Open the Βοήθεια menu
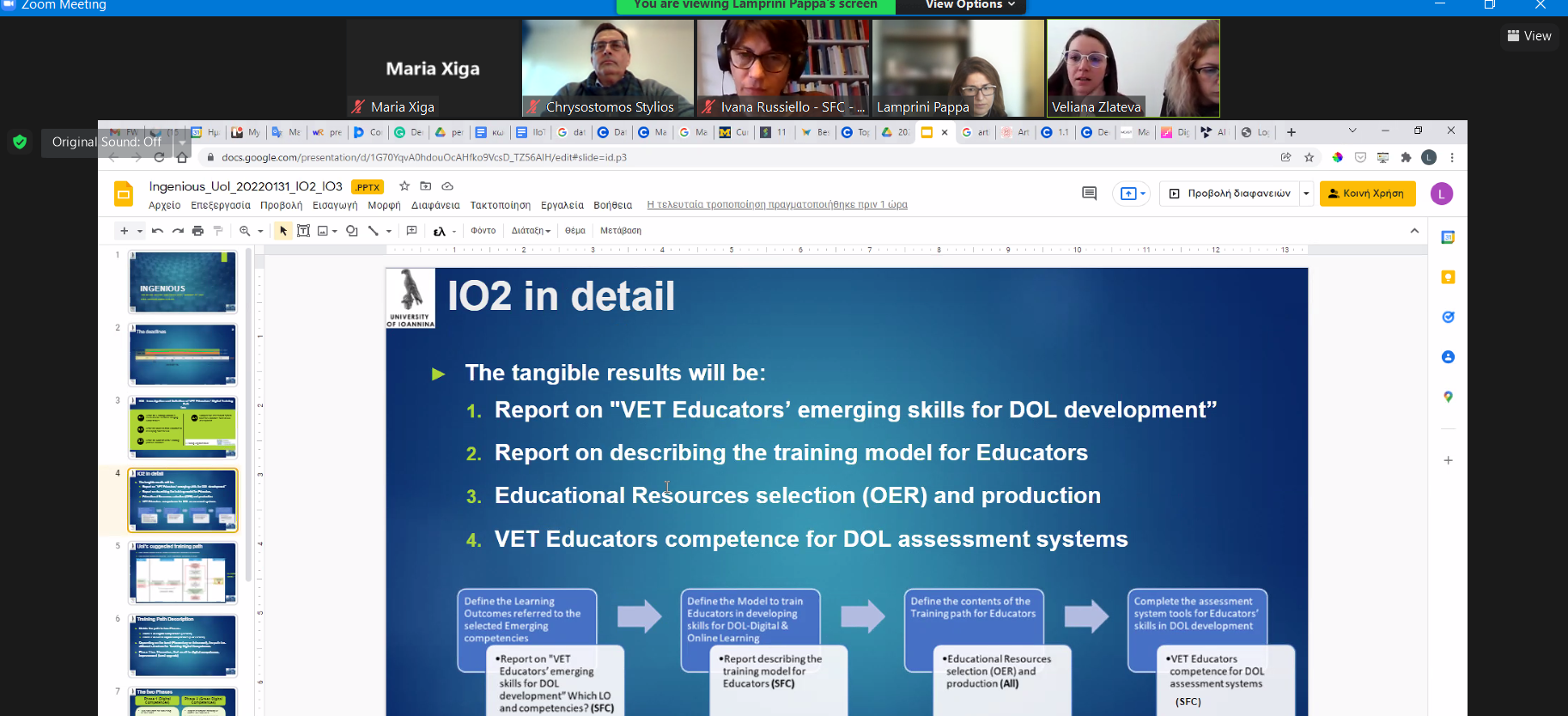The height and width of the screenshot is (716, 1568). 613,205
